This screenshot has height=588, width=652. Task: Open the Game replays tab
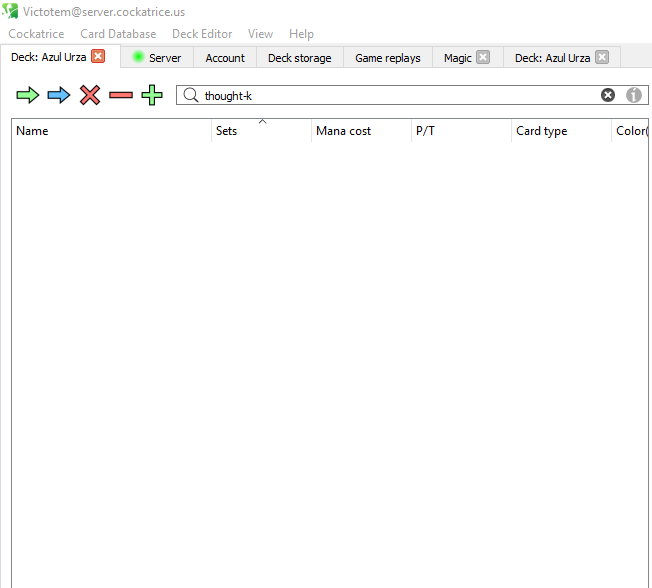click(388, 57)
